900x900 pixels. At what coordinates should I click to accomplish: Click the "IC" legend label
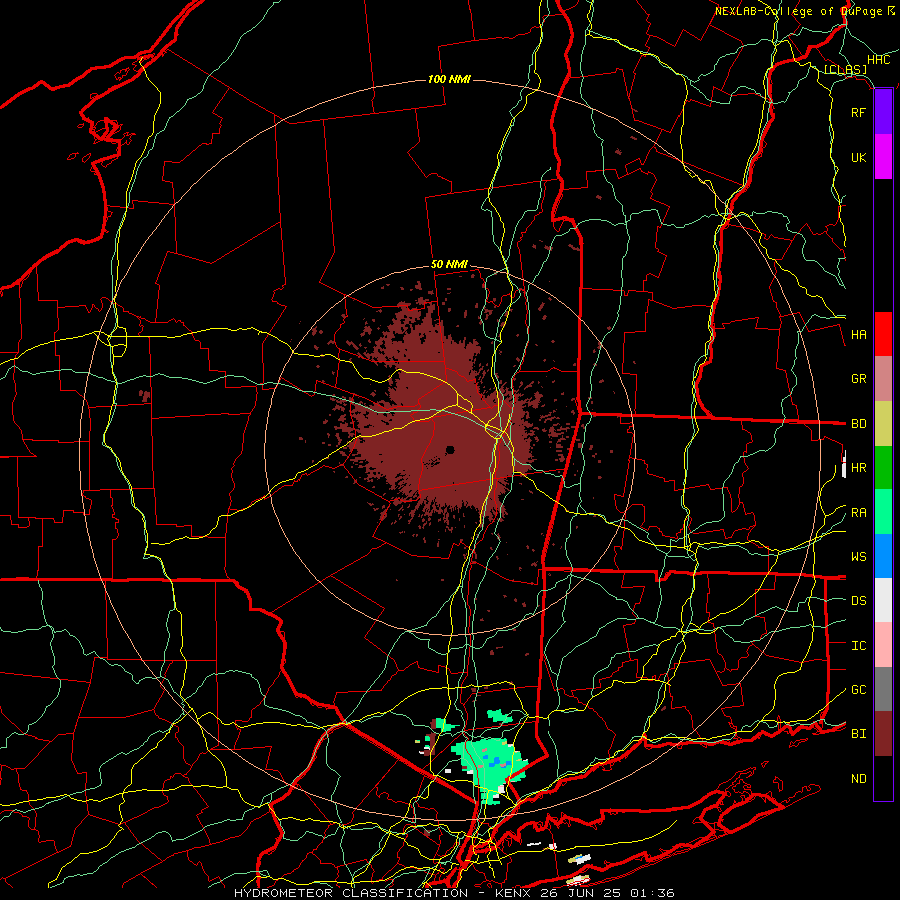coord(859,646)
